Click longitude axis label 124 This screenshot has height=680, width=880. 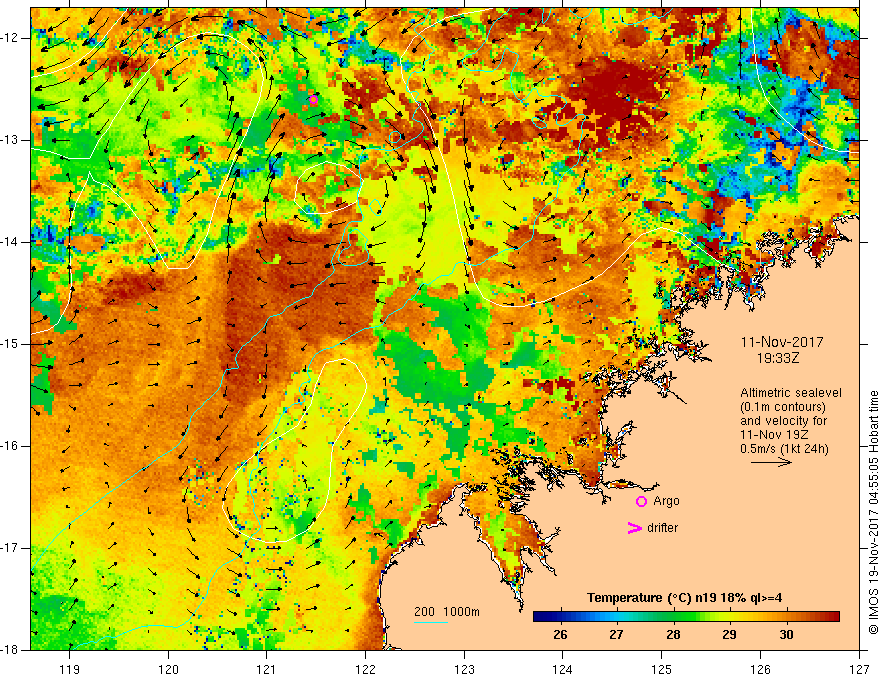coord(563,669)
